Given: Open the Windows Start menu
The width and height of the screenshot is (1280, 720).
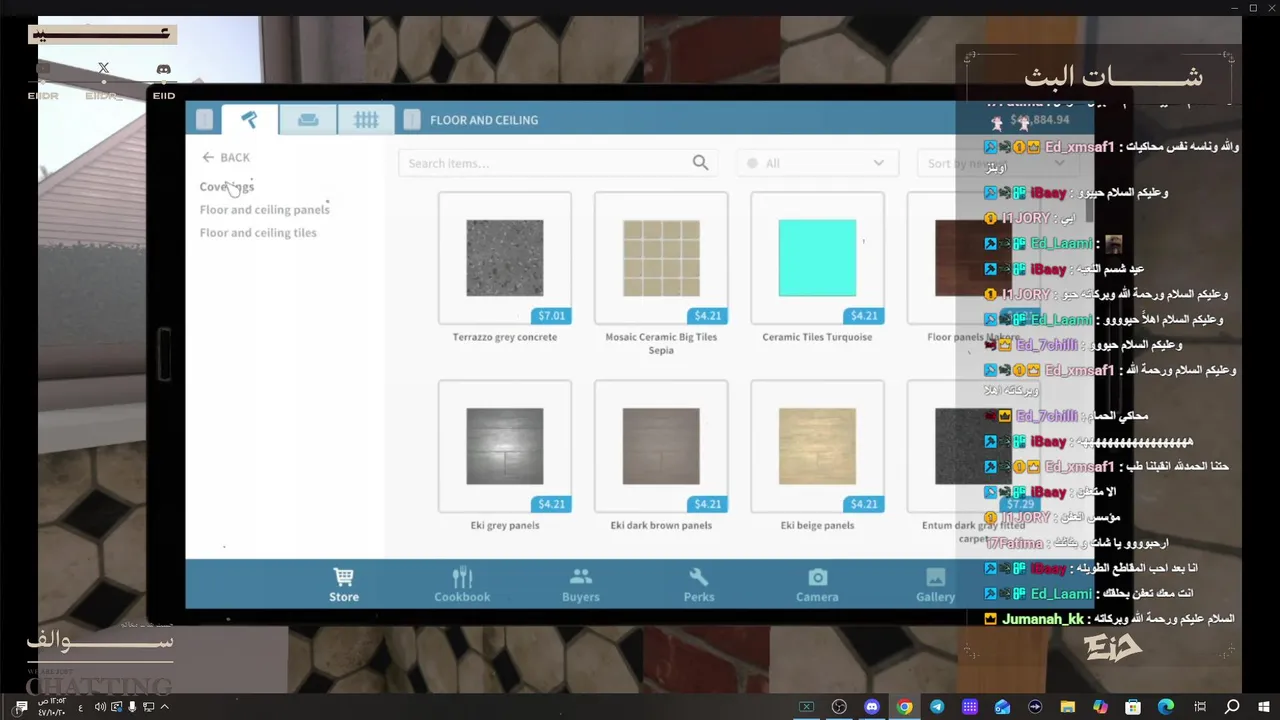Looking at the screenshot, I should [1264, 707].
